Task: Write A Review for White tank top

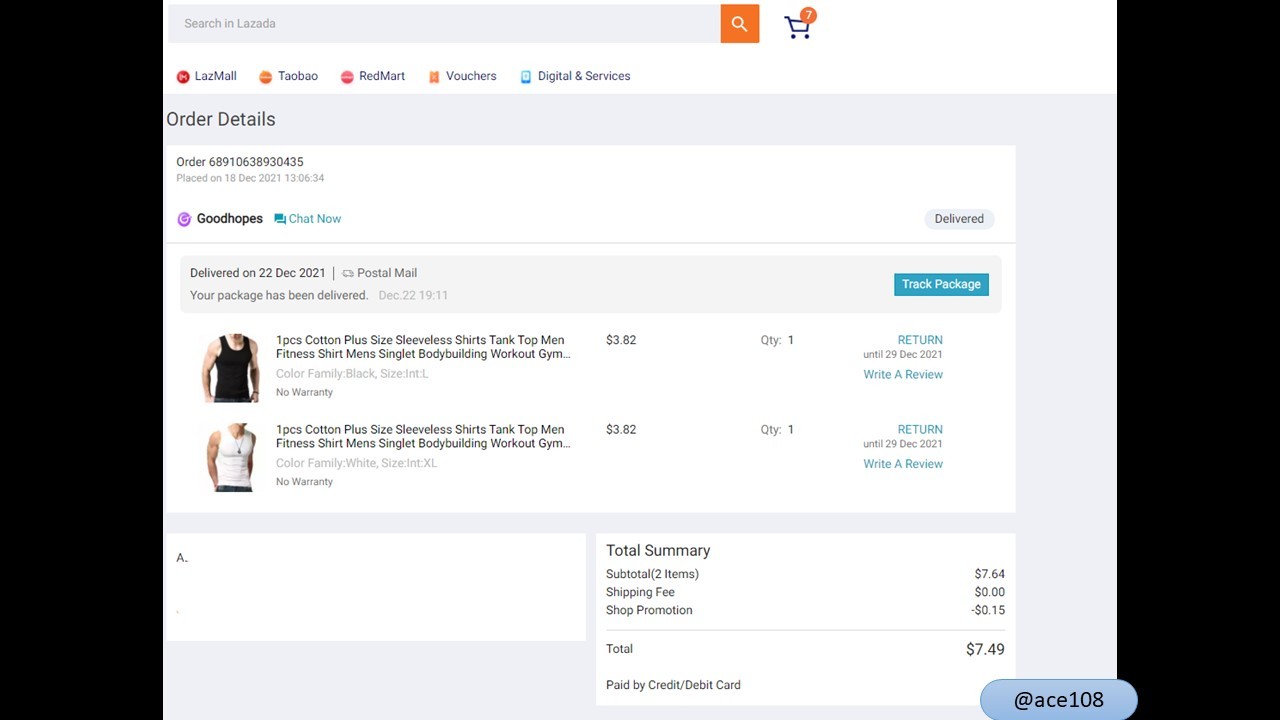Action: pos(903,463)
